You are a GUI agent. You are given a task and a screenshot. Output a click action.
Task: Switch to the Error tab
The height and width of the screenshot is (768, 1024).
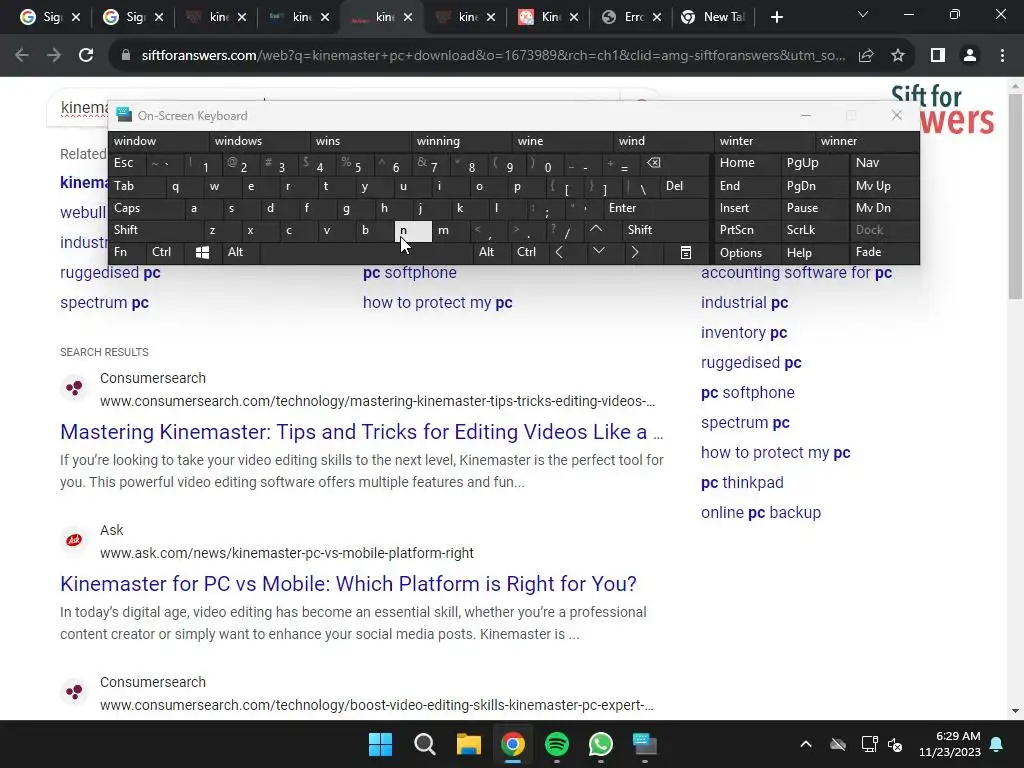click(632, 18)
